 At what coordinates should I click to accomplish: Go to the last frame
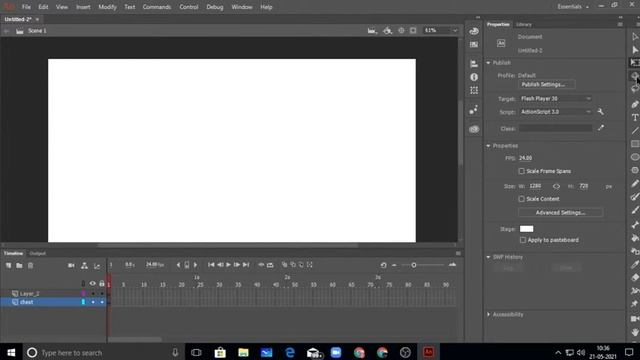246,264
